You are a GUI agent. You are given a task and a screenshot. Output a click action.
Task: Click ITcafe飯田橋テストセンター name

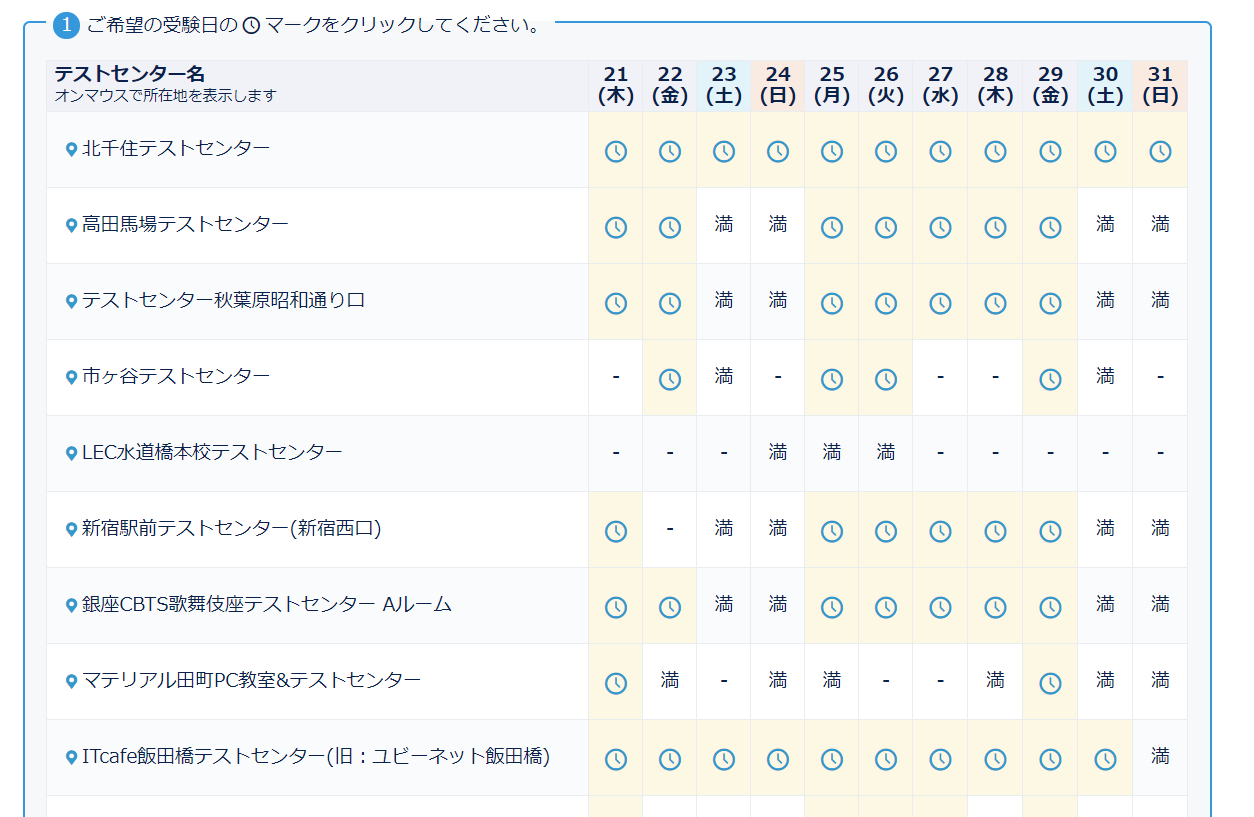tap(316, 756)
